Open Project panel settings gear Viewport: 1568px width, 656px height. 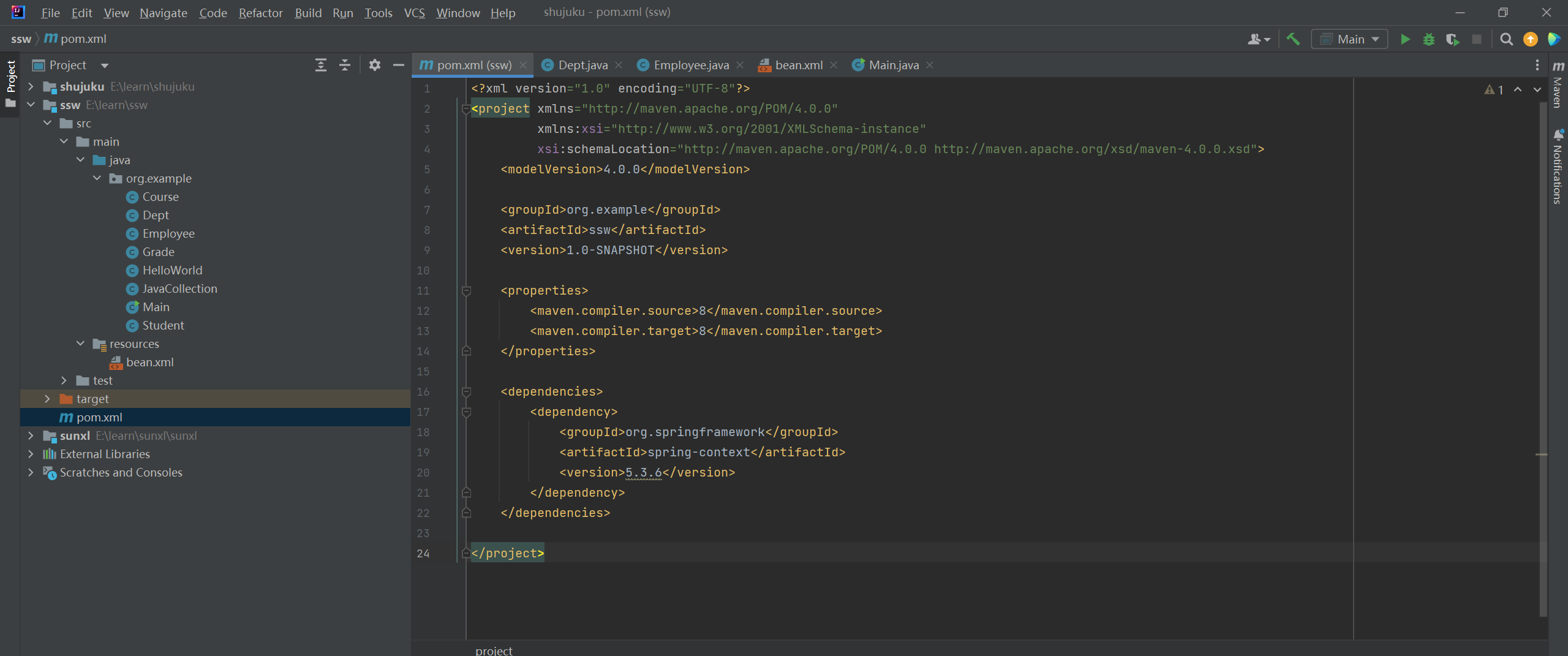pyautogui.click(x=375, y=65)
